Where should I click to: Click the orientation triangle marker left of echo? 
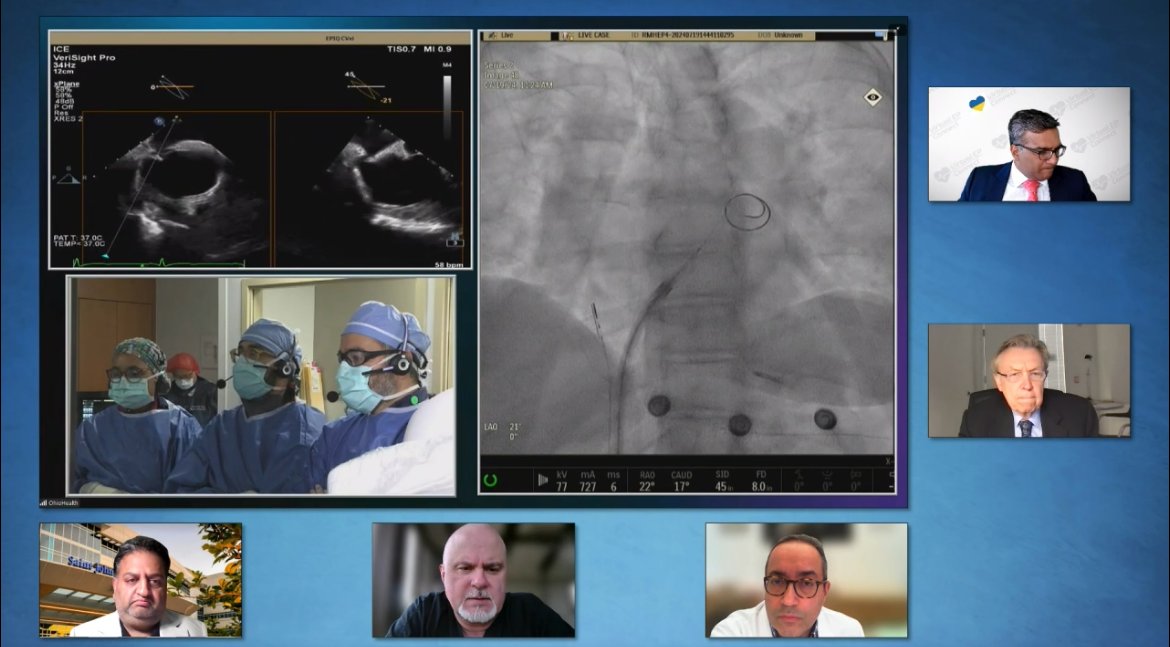click(x=68, y=177)
